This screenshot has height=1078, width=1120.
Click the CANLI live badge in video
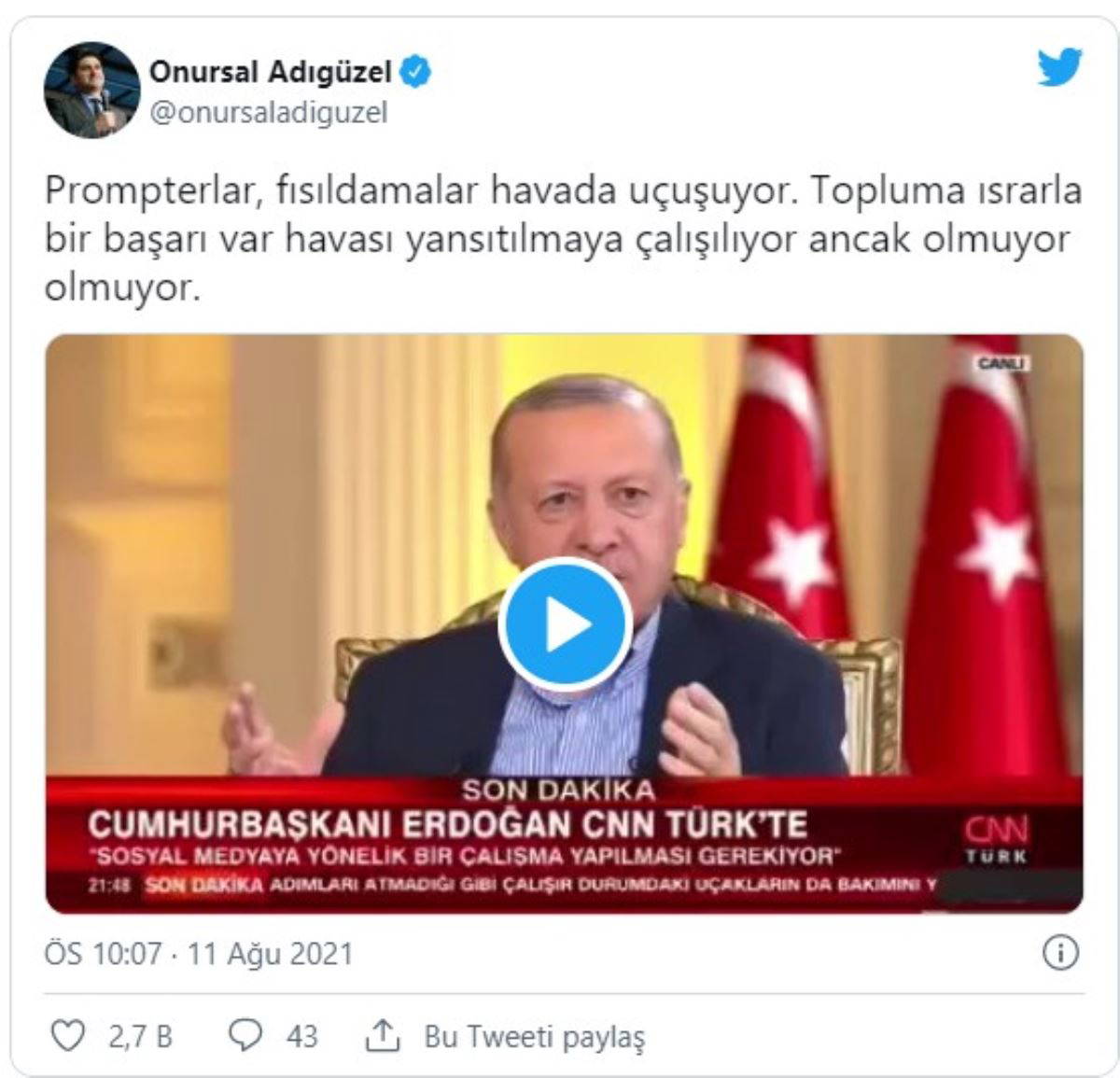click(x=1003, y=362)
